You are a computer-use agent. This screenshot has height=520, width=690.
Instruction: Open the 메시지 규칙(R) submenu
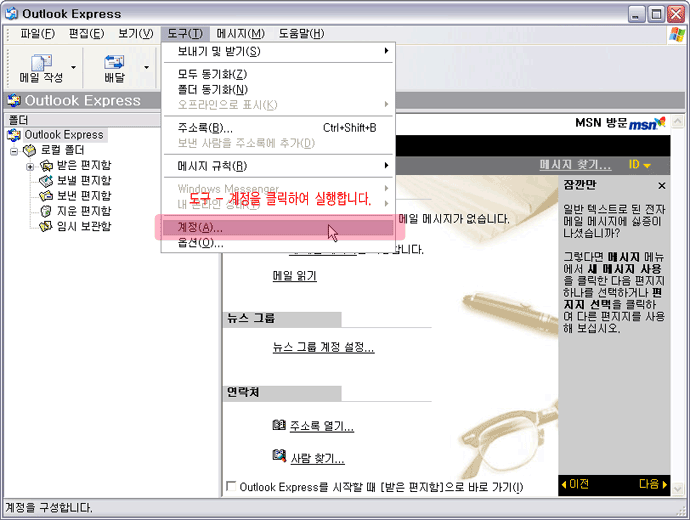click(x=212, y=166)
